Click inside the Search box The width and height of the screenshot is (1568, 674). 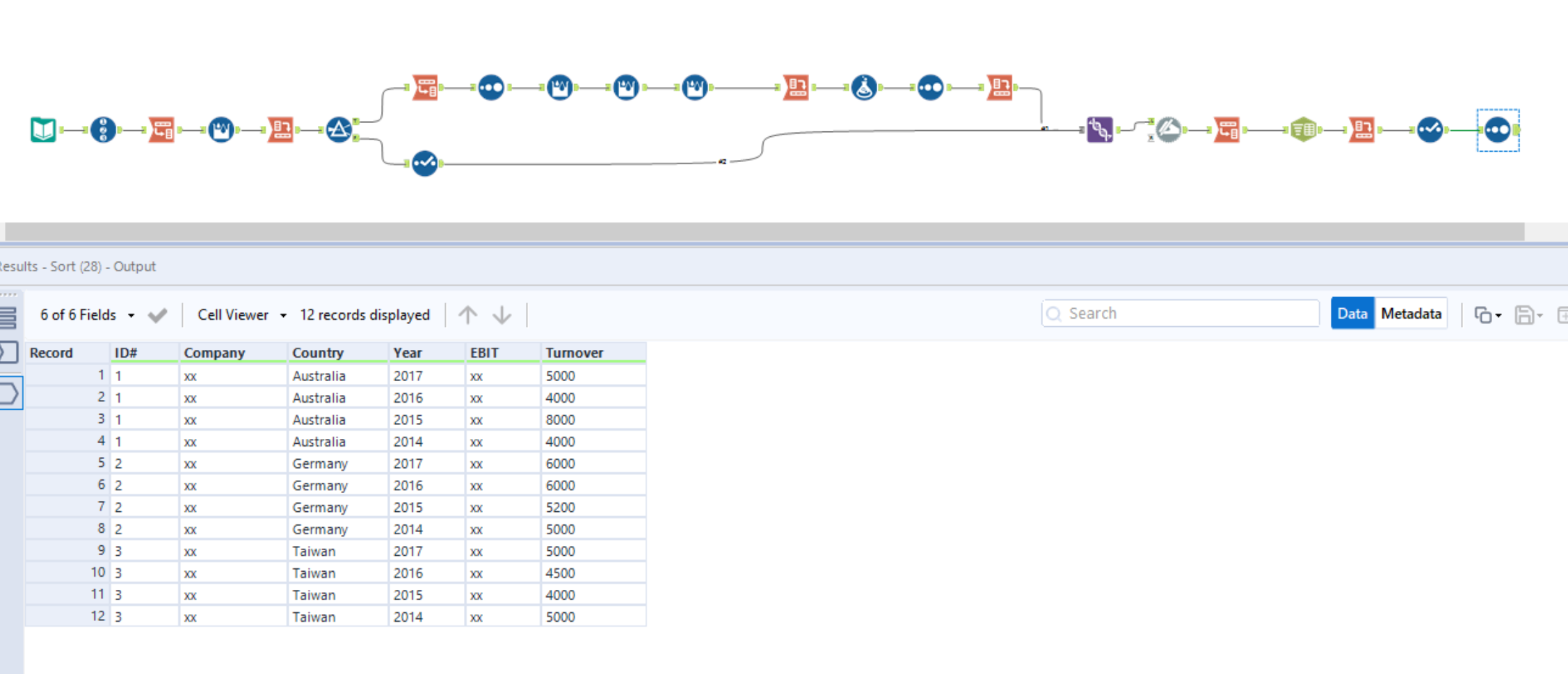tap(1183, 313)
